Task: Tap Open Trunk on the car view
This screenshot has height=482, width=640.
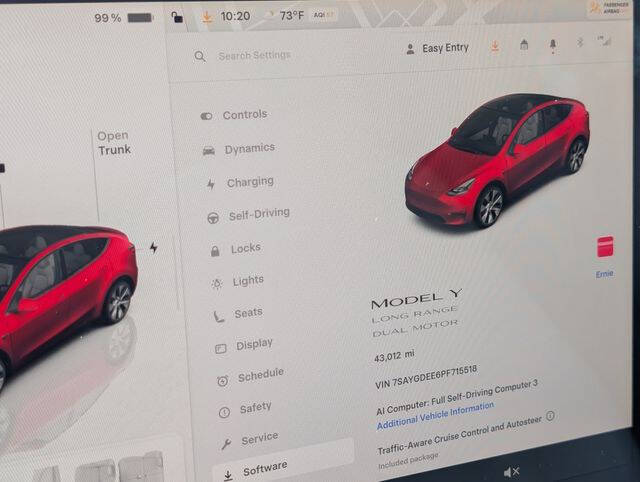Action: click(x=114, y=143)
